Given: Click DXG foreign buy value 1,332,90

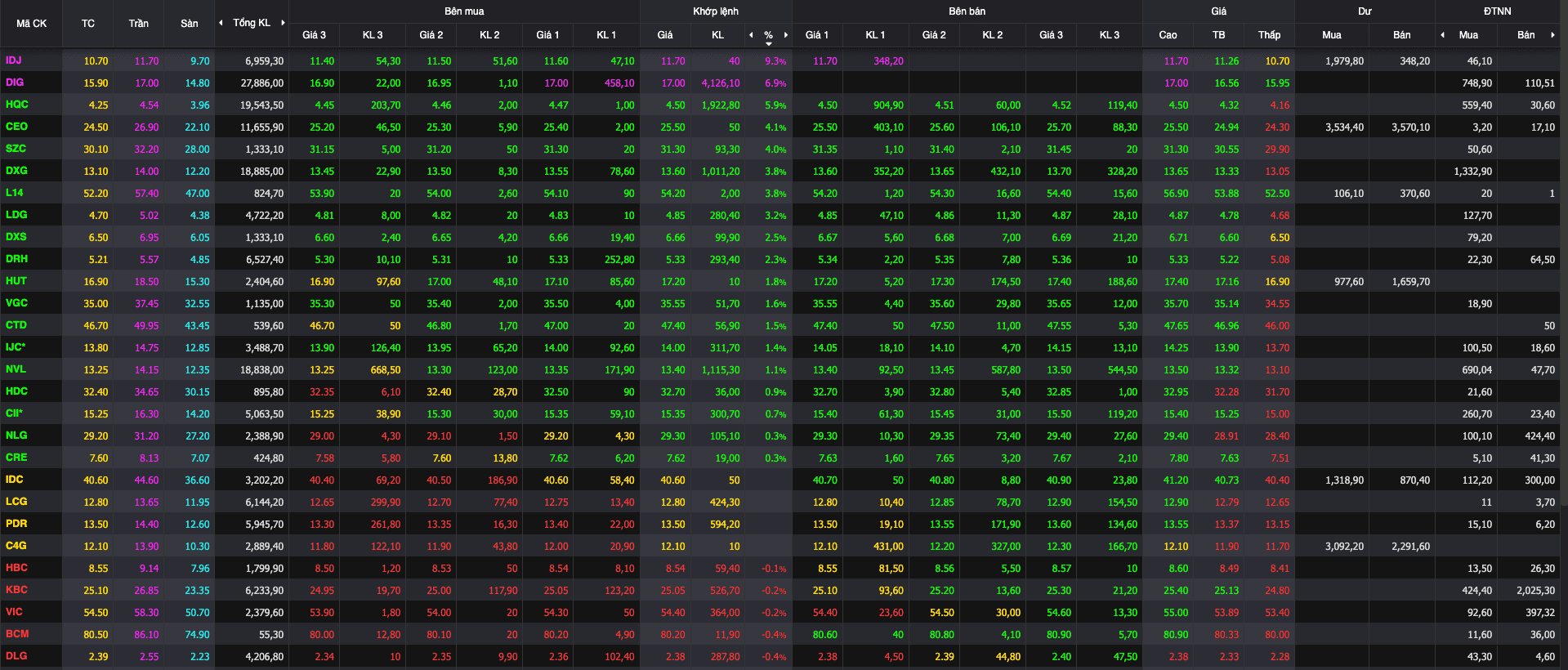Looking at the screenshot, I should (1472, 172).
